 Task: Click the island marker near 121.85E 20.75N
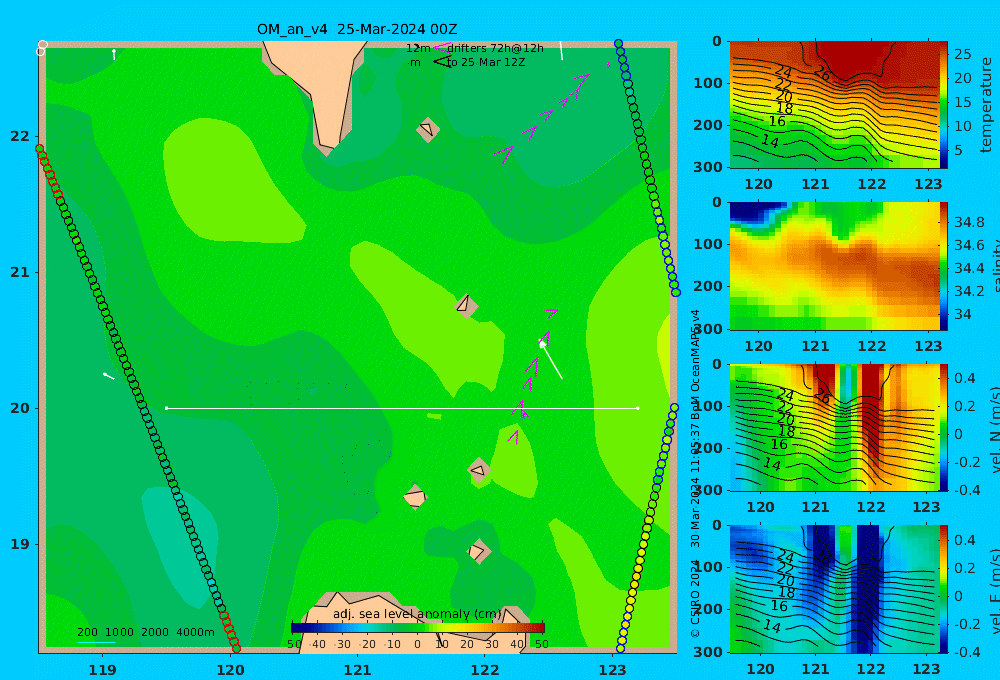[466, 305]
